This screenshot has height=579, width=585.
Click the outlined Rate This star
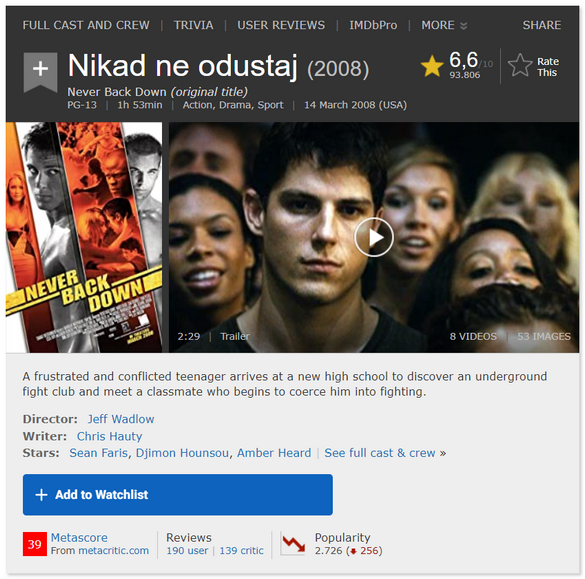coord(520,65)
